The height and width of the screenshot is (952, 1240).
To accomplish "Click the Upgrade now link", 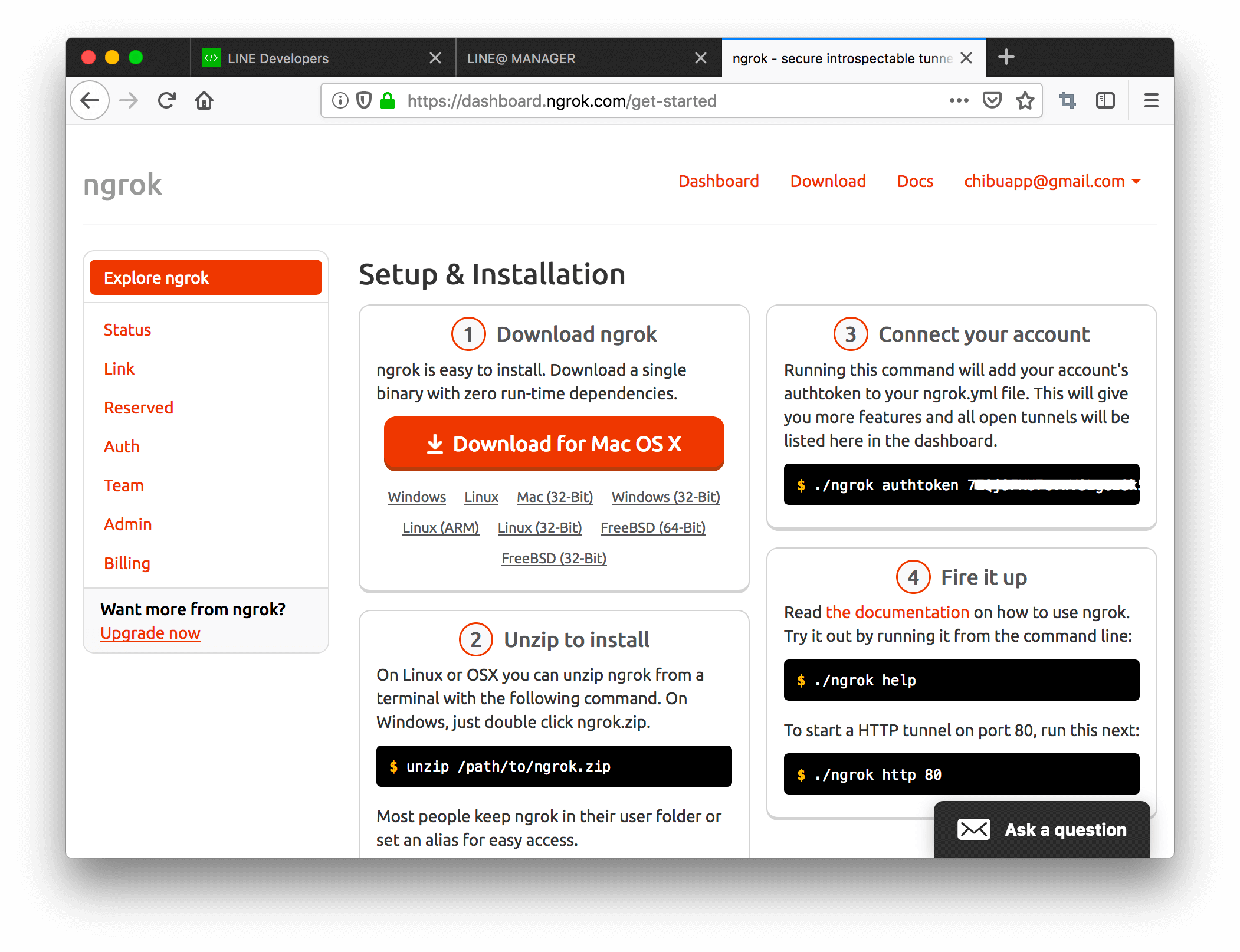I will [150, 633].
